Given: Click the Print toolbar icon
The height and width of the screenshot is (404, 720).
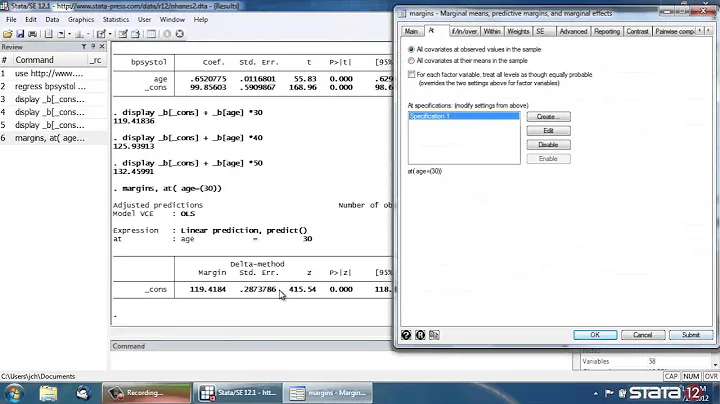Looking at the screenshot, I should (x=33, y=34).
